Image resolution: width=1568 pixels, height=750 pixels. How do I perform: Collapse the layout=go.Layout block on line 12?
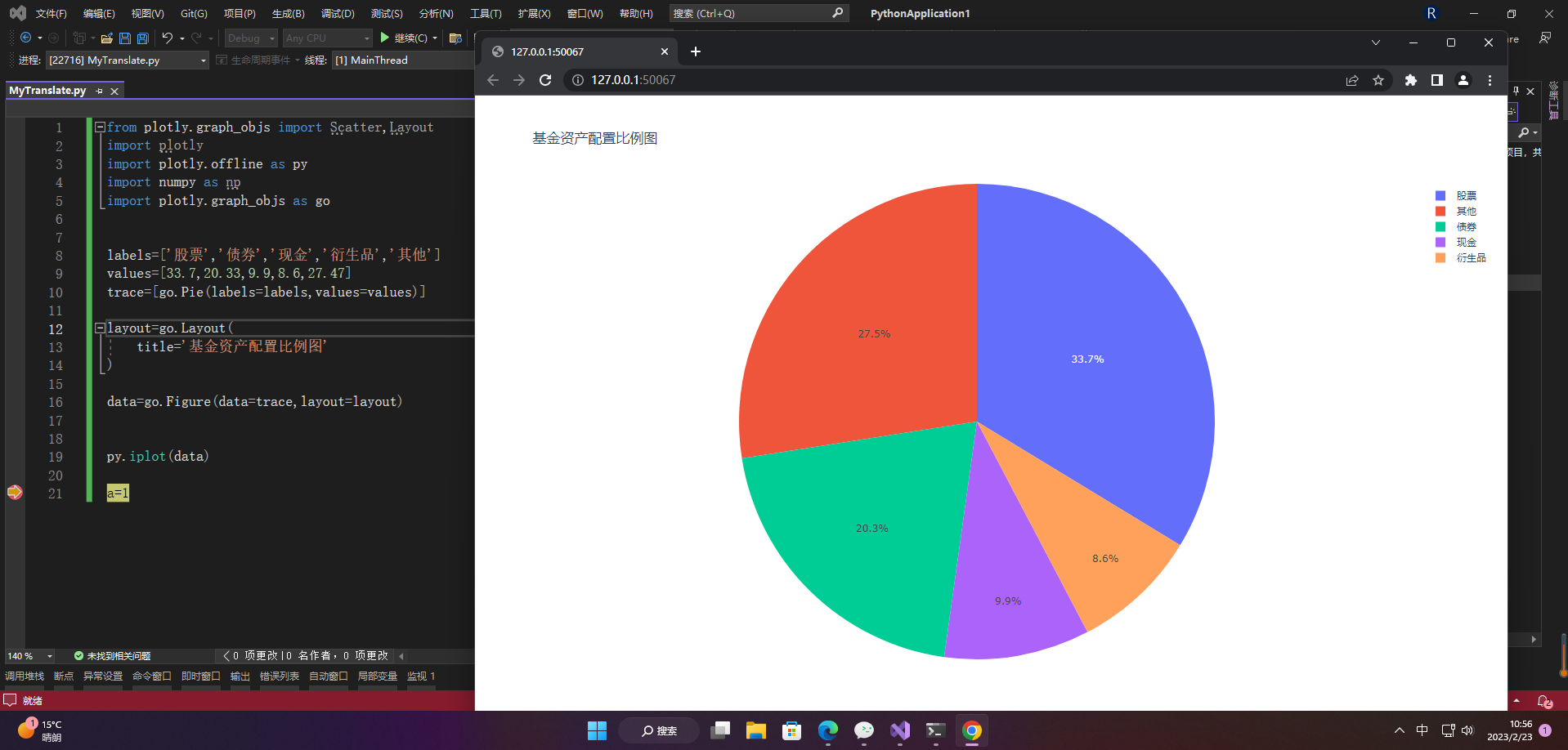pos(100,328)
